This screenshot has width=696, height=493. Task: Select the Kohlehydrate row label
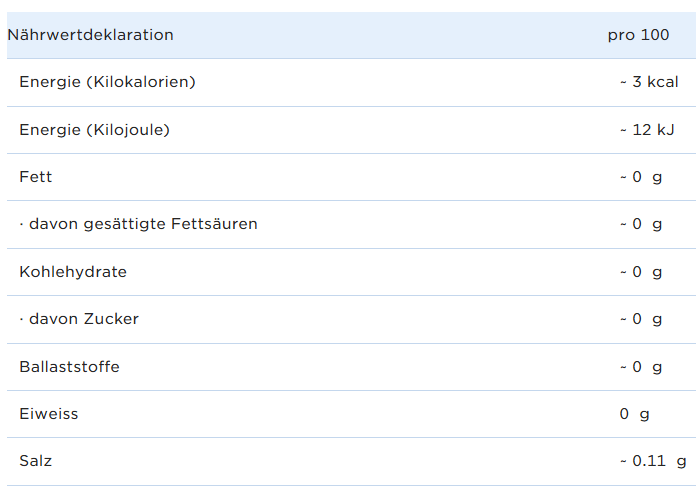(x=73, y=272)
